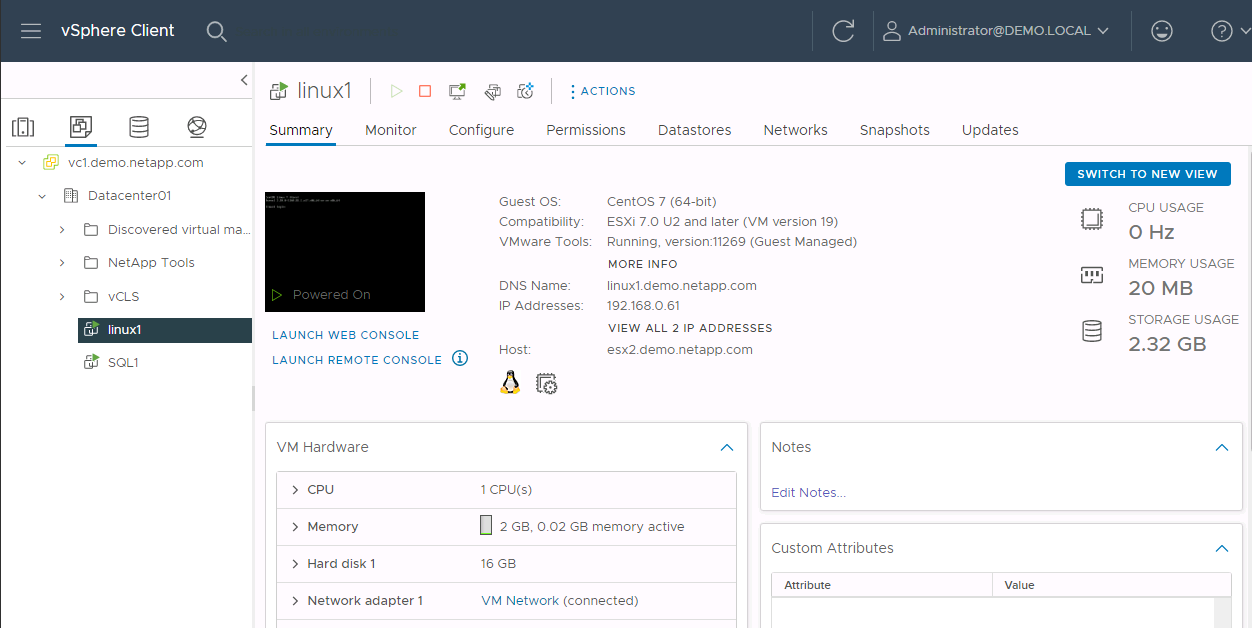Click the red Power Off VM icon
The width and height of the screenshot is (1252, 628).
424,90
